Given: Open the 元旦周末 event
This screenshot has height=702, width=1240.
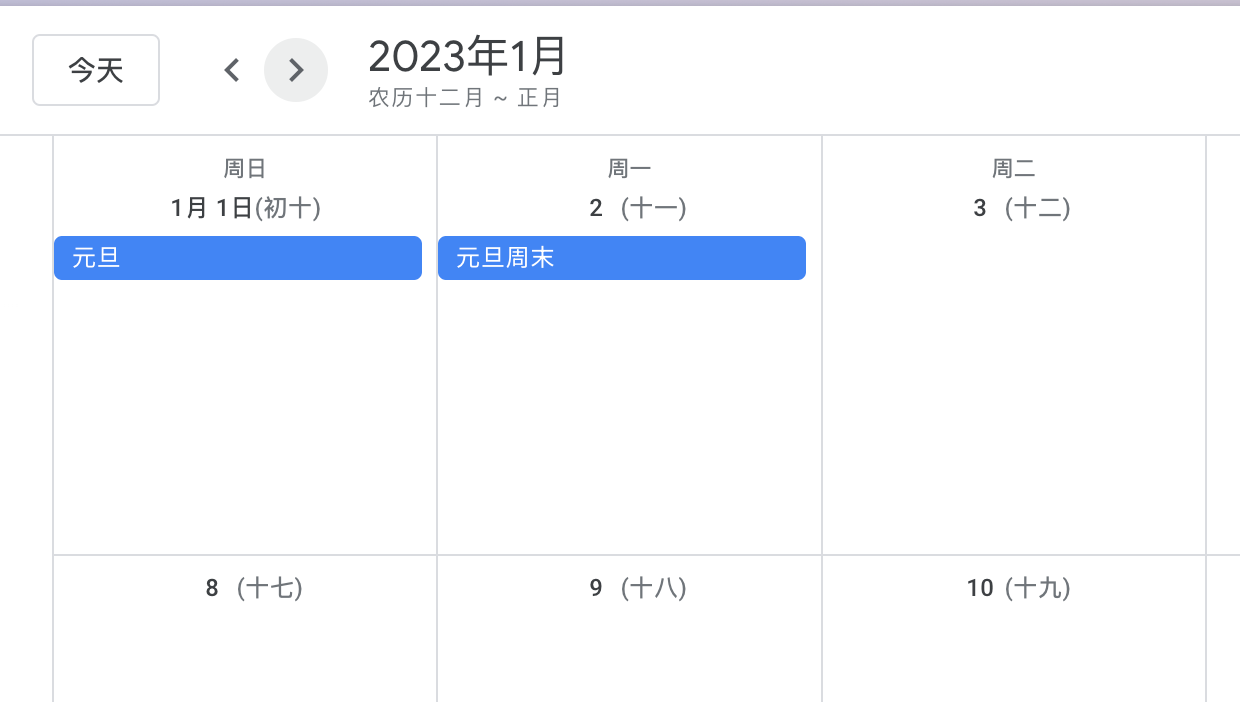Looking at the screenshot, I should click(621, 258).
